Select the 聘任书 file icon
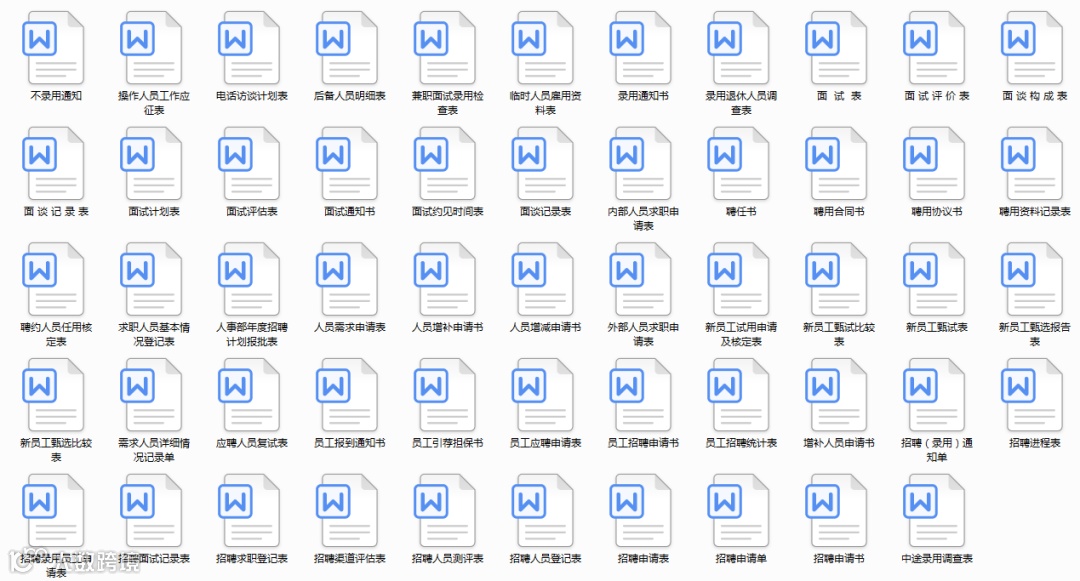The width and height of the screenshot is (1080, 581). pos(740,165)
